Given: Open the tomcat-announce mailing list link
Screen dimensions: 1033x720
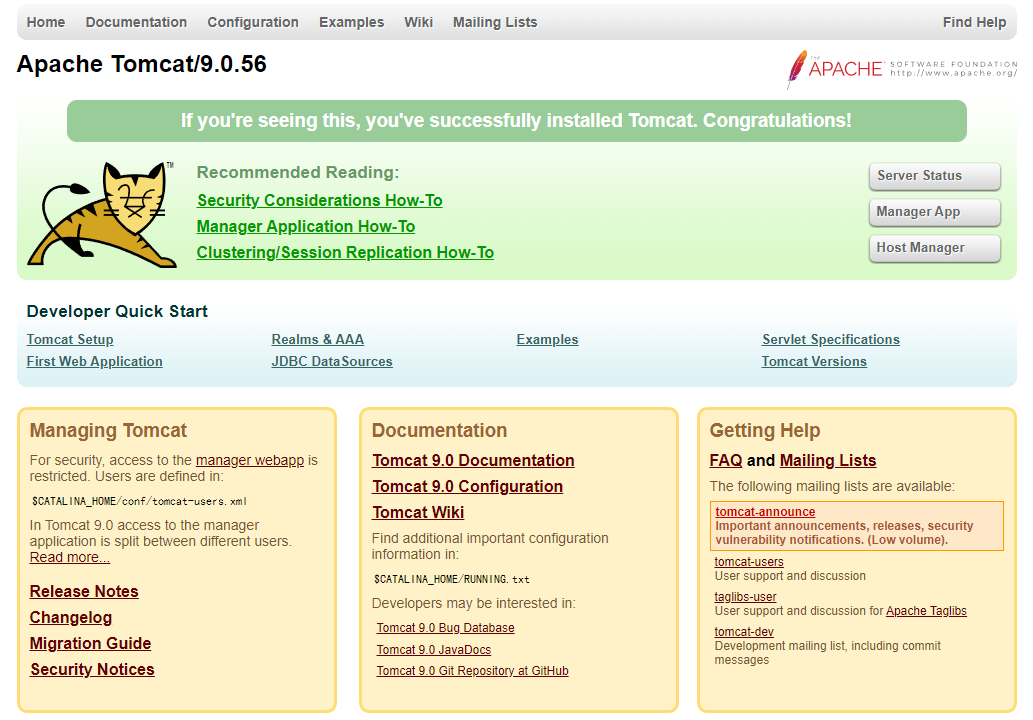Looking at the screenshot, I should pos(765,512).
